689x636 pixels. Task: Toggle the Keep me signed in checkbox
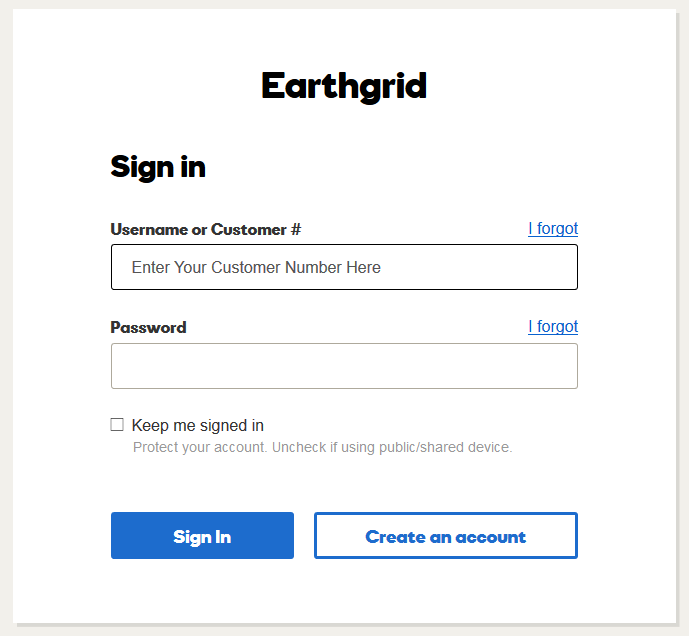click(117, 425)
